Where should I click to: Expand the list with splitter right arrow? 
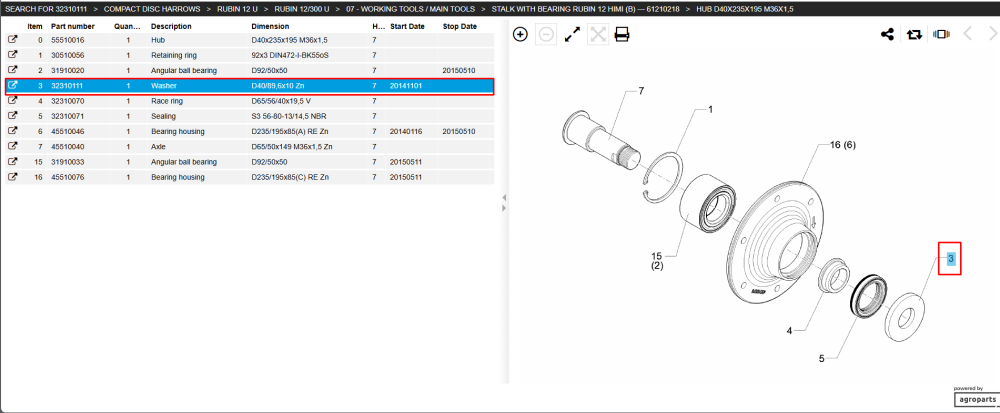pos(503,208)
